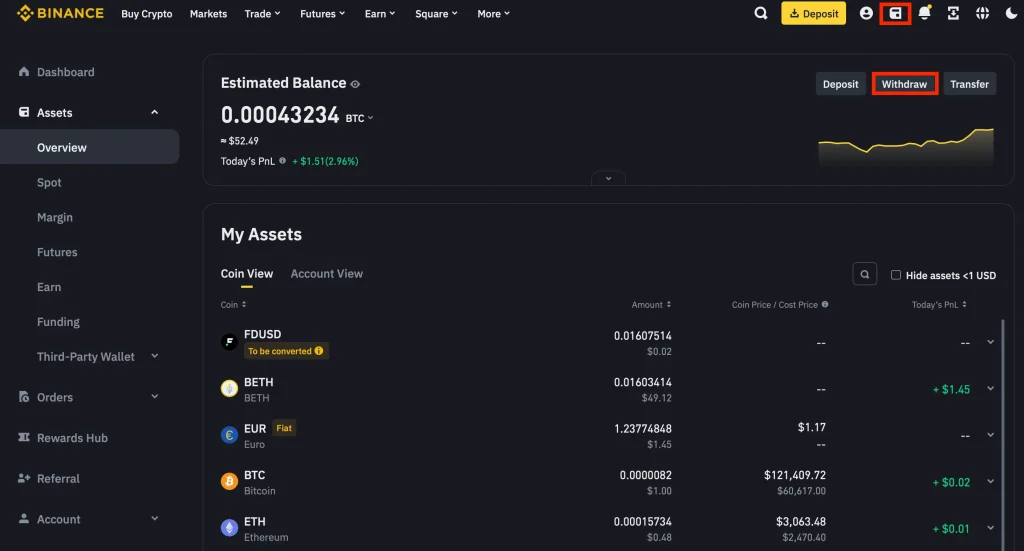Open Markets in top menu

(x=208, y=14)
